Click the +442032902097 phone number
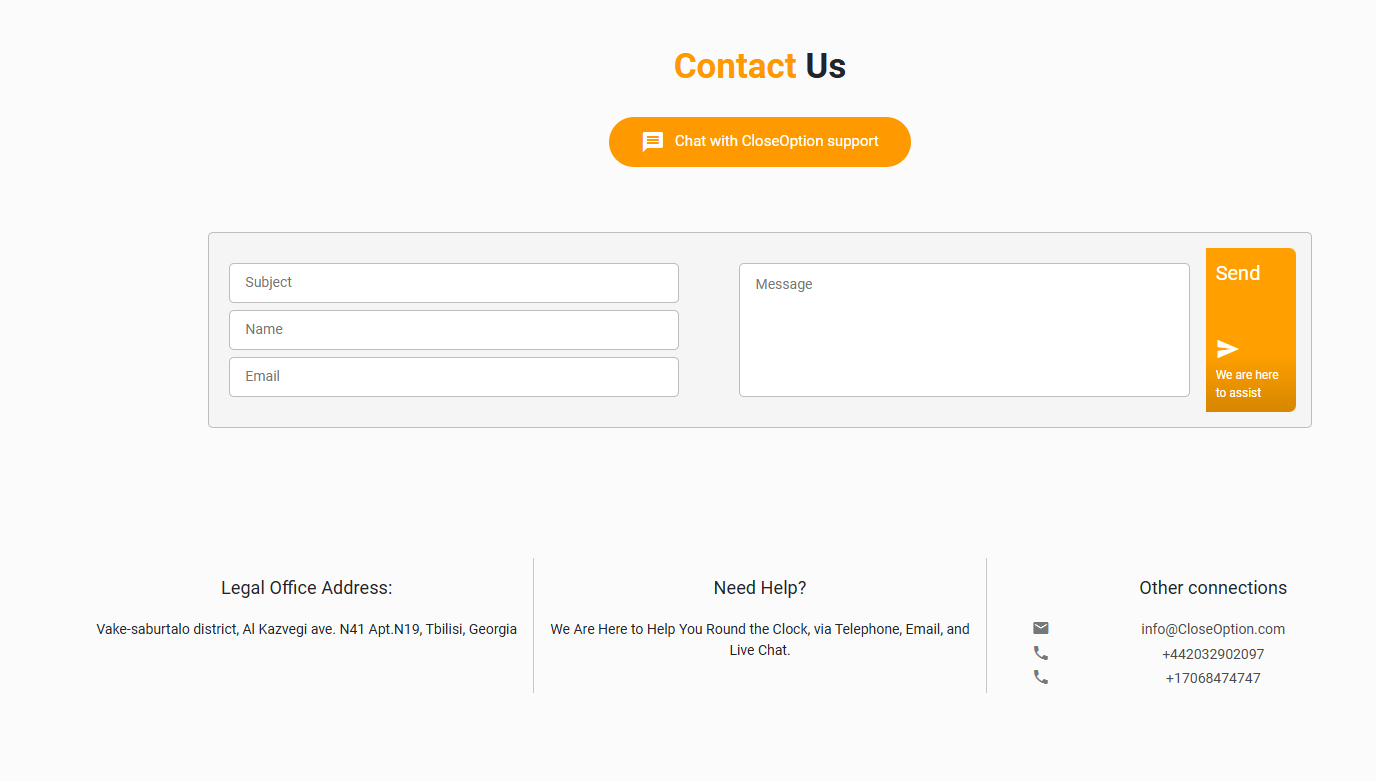Image resolution: width=1376 pixels, height=781 pixels. 1212,654
